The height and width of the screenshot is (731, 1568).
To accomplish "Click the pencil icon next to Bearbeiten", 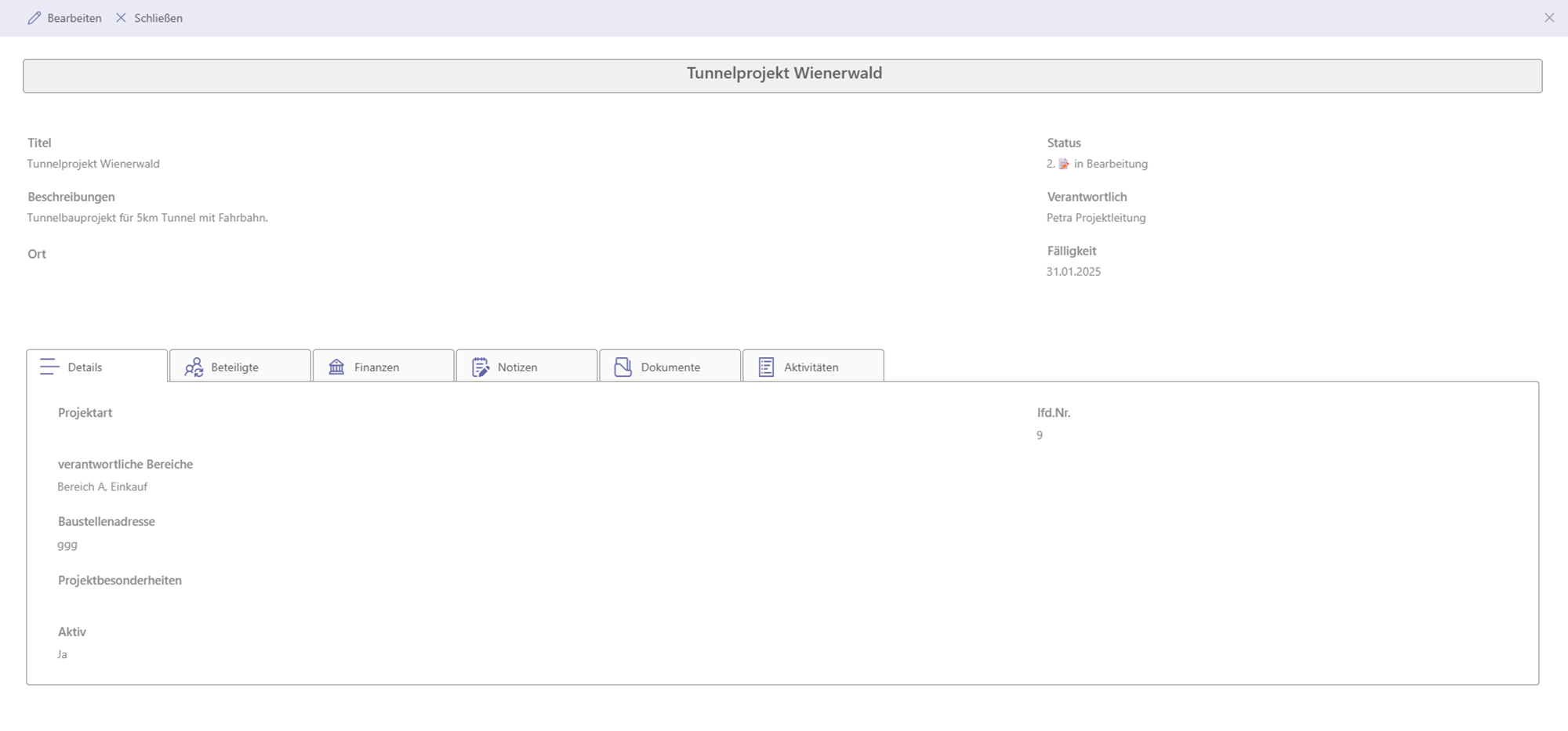I will pyautogui.click(x=34, y=18).
